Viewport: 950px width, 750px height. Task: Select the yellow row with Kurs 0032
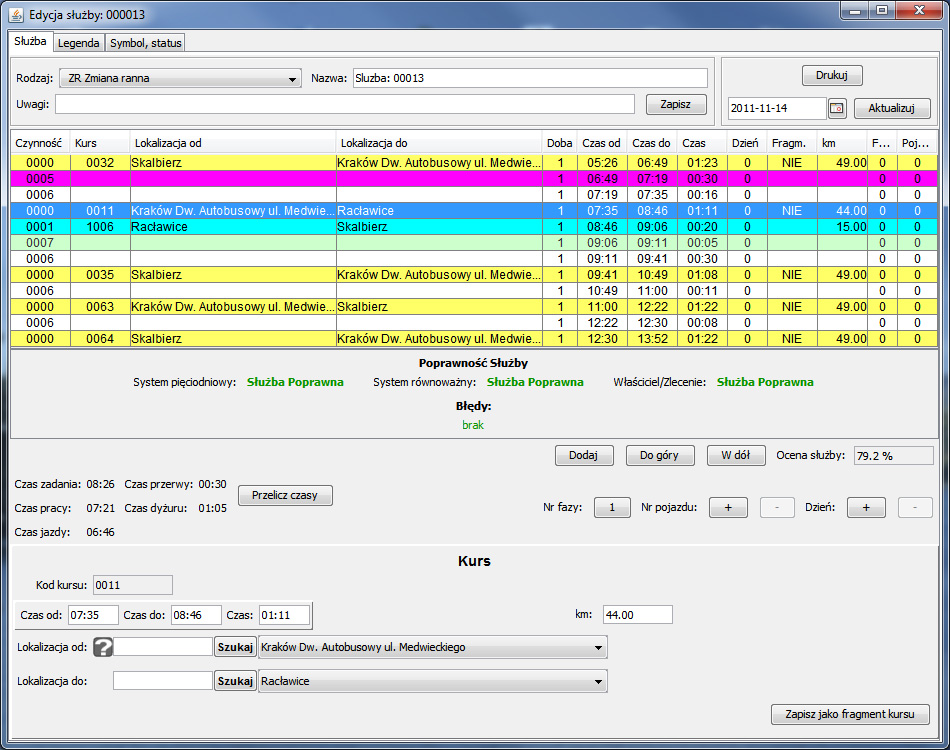coord(474,162)
